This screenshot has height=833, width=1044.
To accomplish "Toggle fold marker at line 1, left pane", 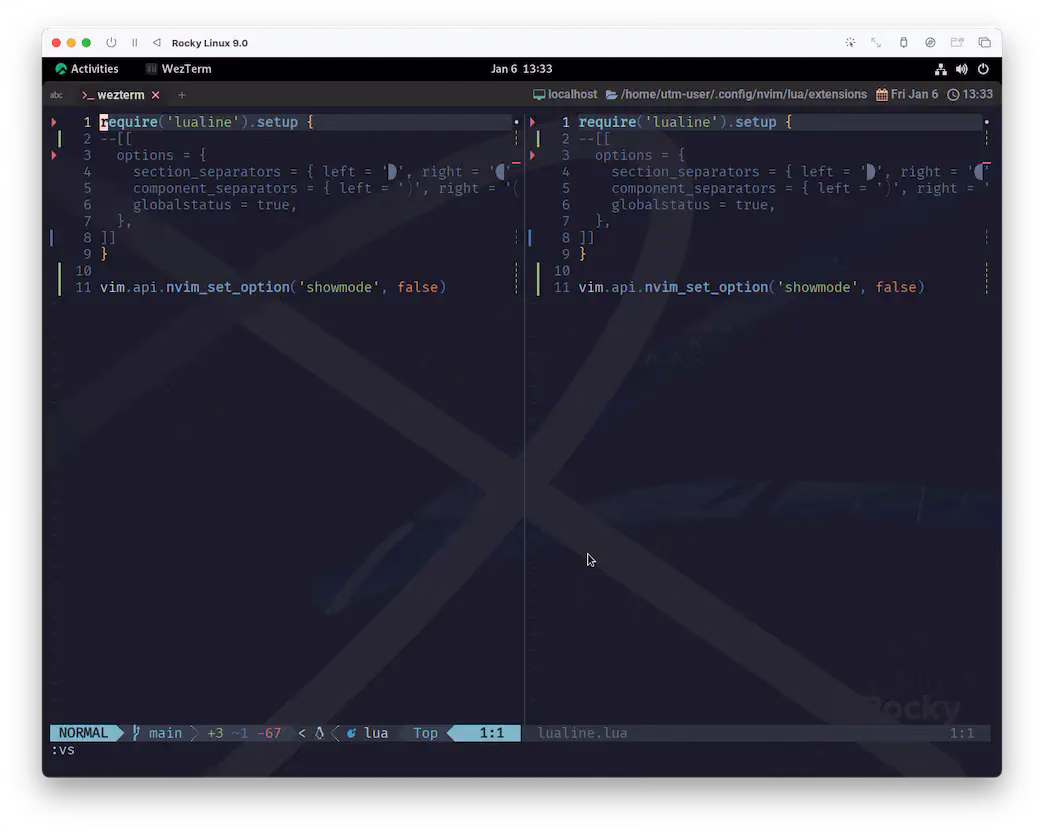I will (x=54, y=122).
